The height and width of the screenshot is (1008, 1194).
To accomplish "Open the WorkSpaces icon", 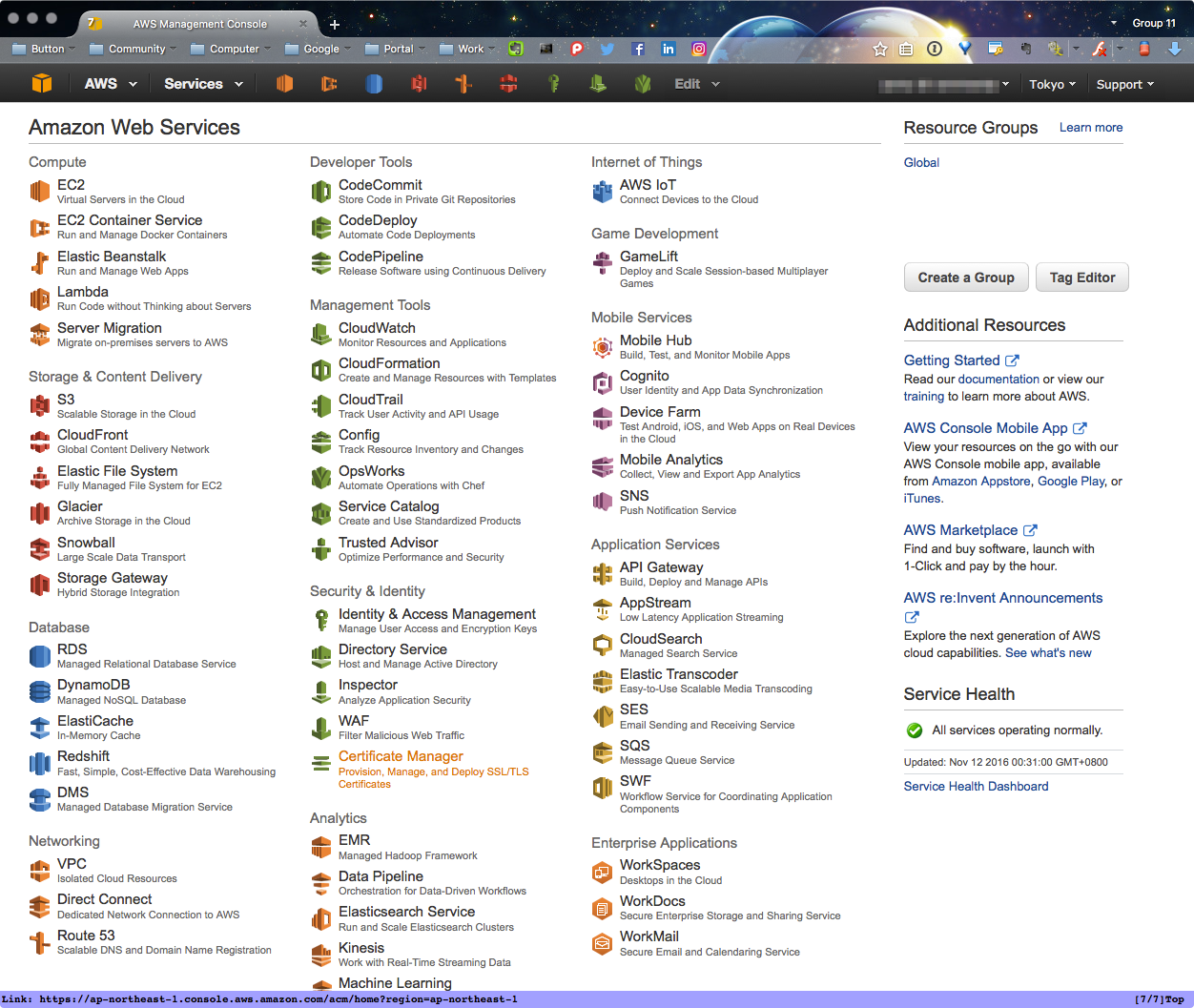I will pyautogui.click(x=602, y=872).
